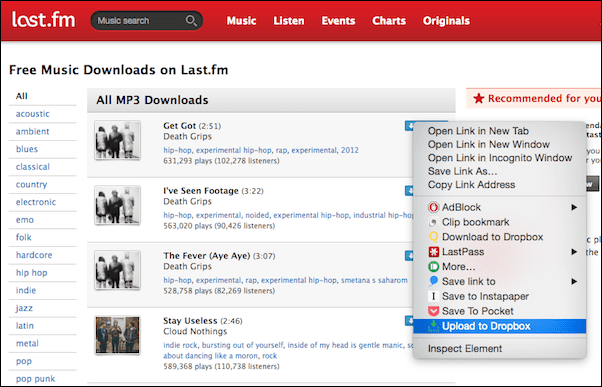This screenshot has height=387, width=602.
Task: Click the magnifier search icon
Action: point(191,20)
